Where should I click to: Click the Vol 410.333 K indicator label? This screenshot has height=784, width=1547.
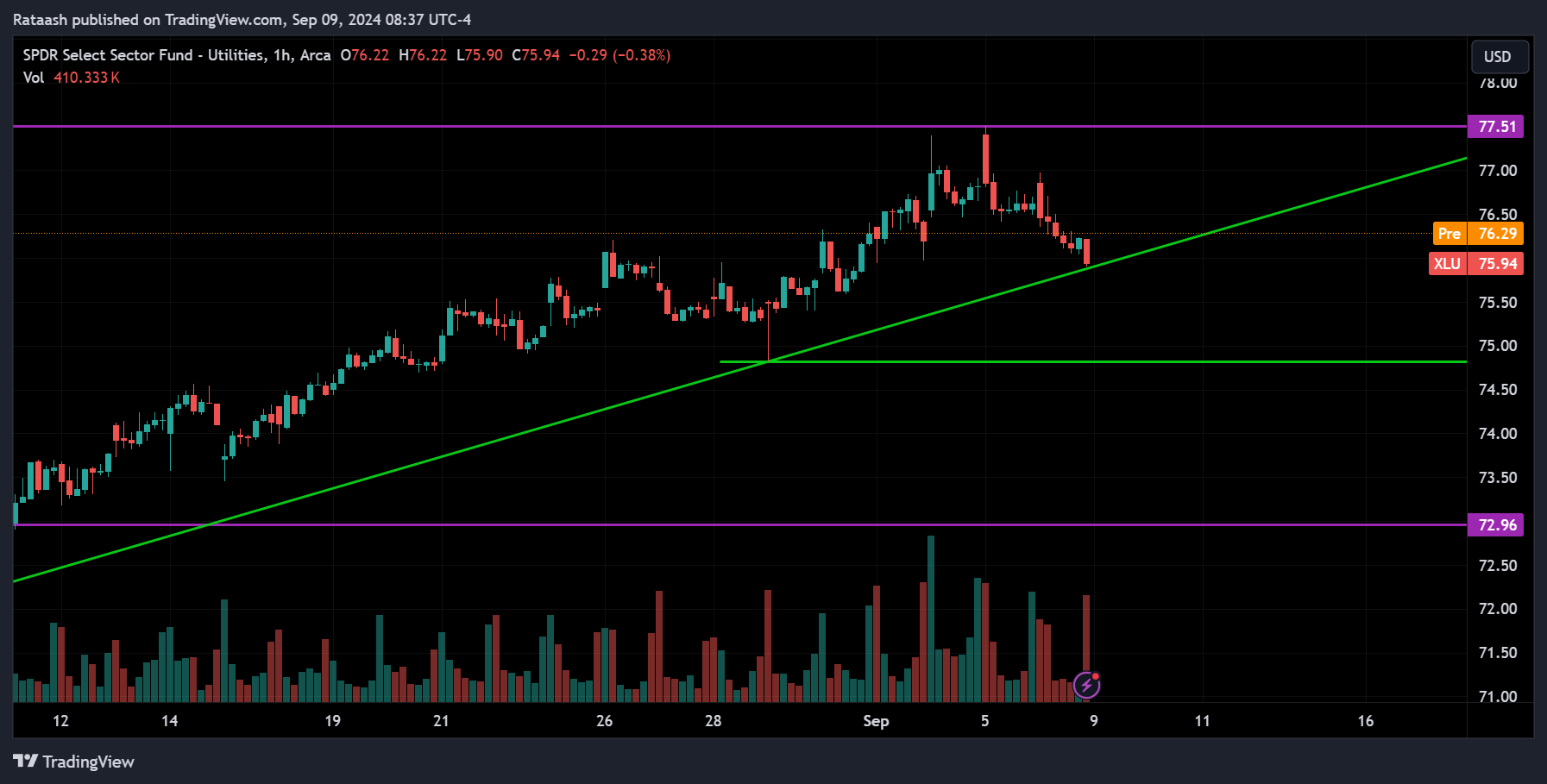71,78
